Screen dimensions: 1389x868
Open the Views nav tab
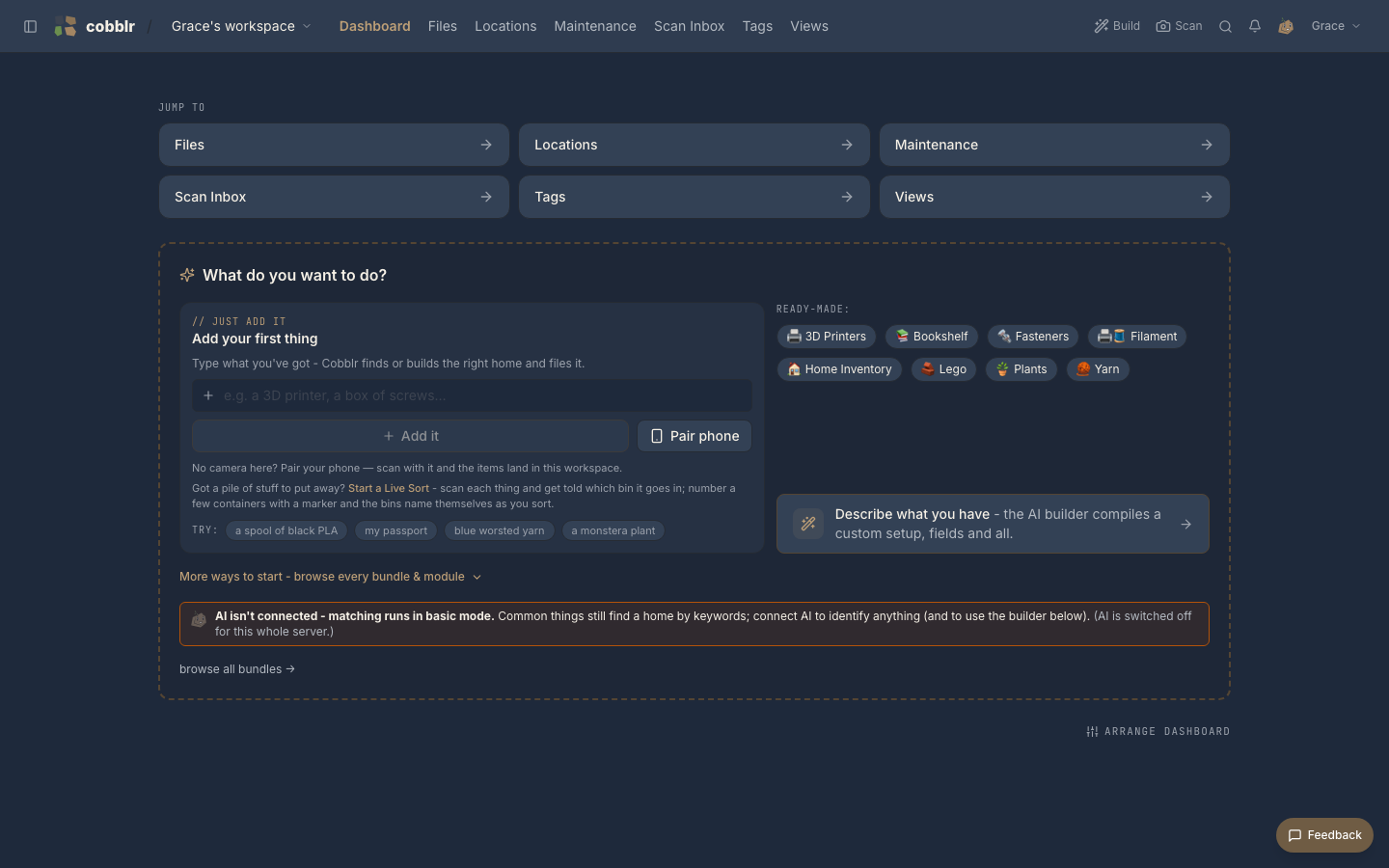809,26
